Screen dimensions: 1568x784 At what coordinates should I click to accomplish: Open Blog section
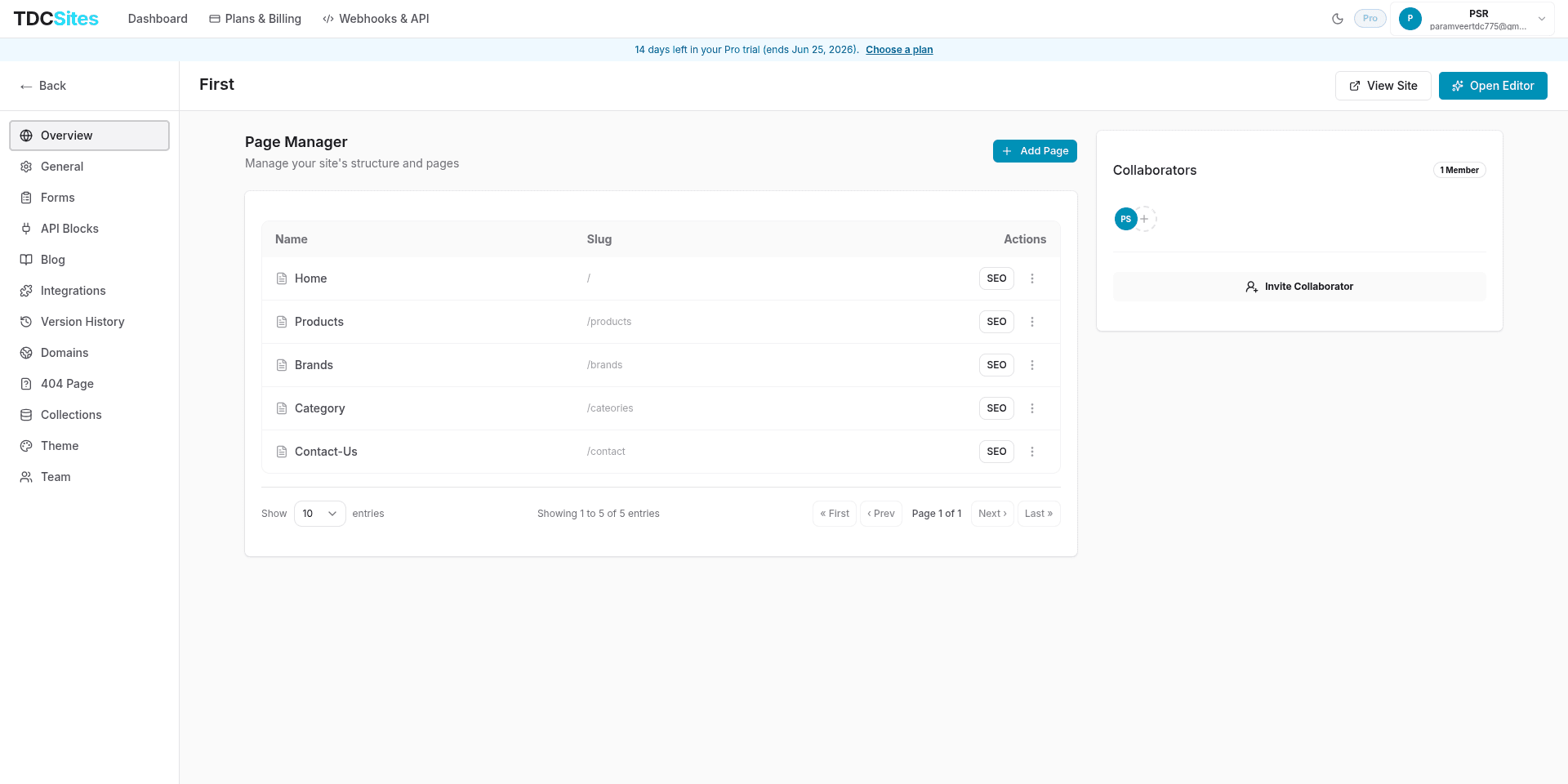[89, 260]
